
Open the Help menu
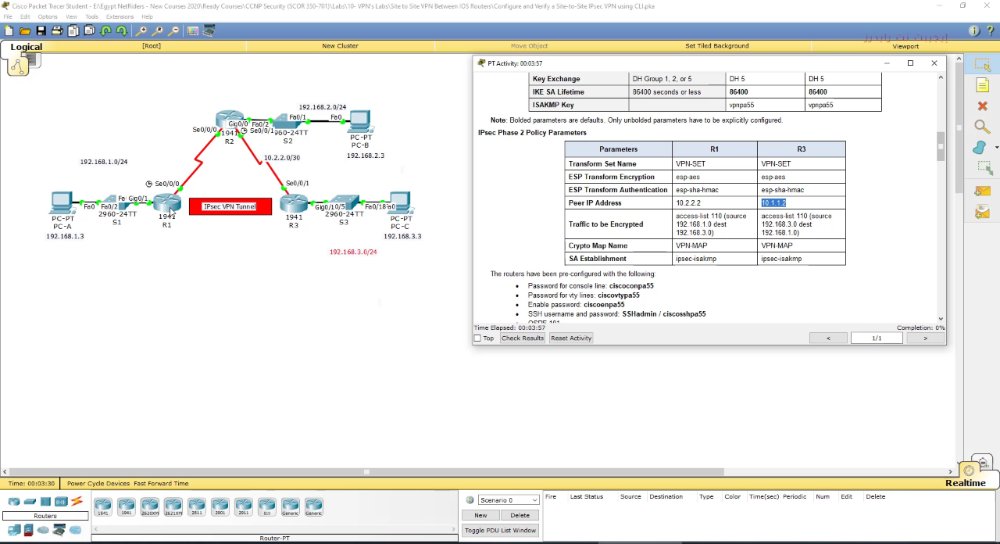tap(147, 17)
